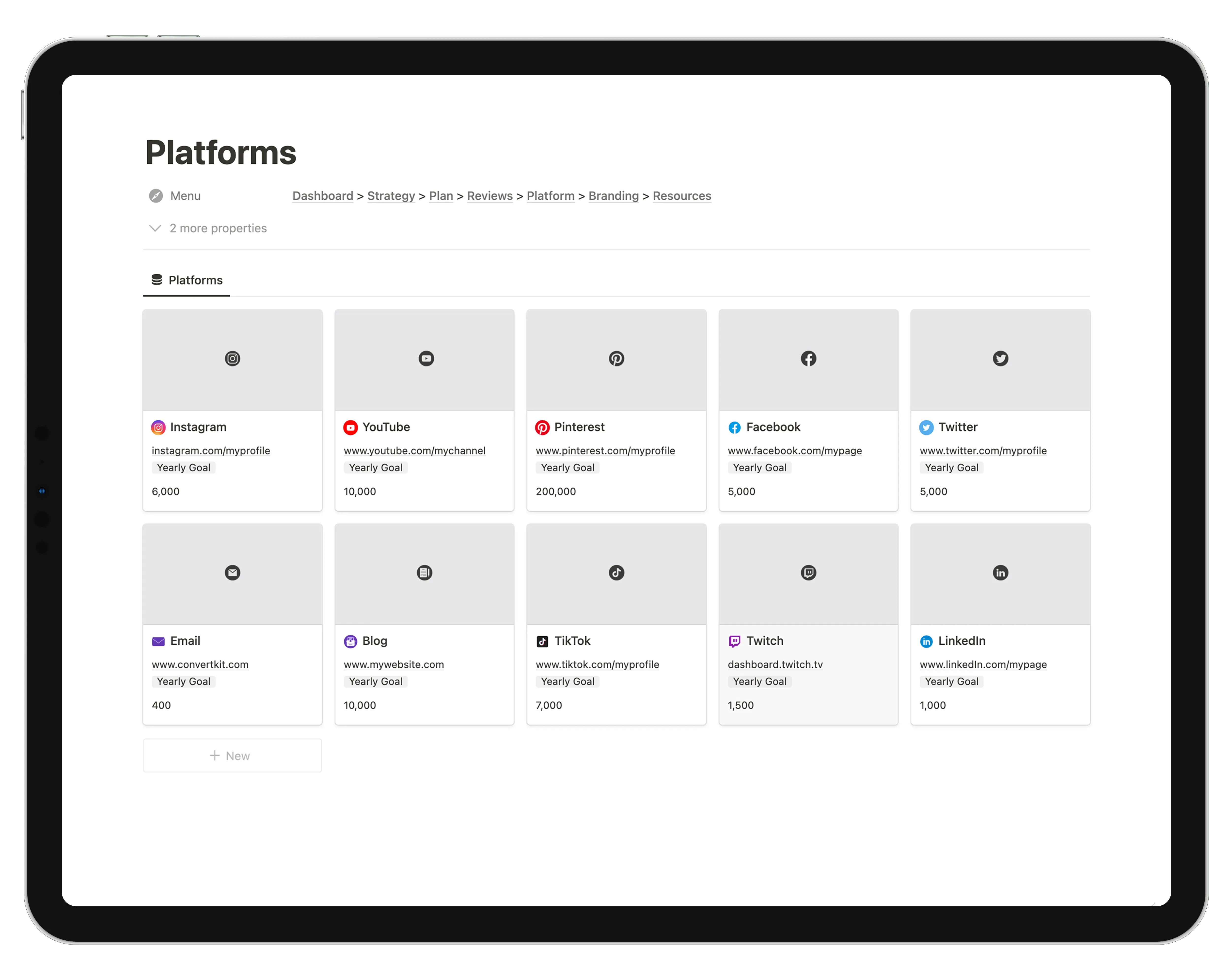Click the red YouTube icon beside the YouTube title
Image resolution: width=1230 pixels, height=980 pixels.
point(350,427)
